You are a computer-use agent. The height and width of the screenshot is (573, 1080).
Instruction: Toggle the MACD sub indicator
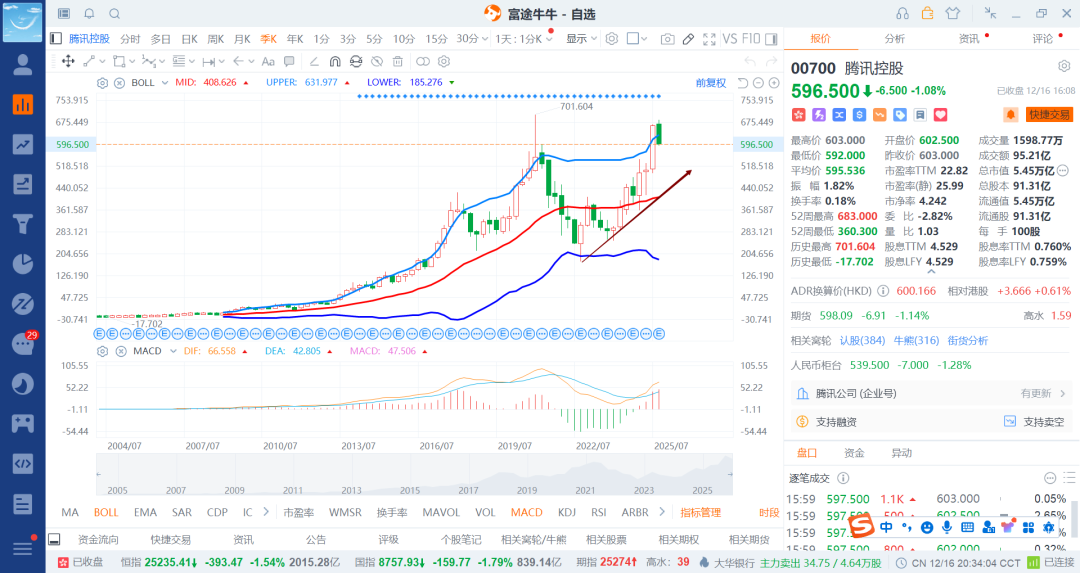coord(527,512)
